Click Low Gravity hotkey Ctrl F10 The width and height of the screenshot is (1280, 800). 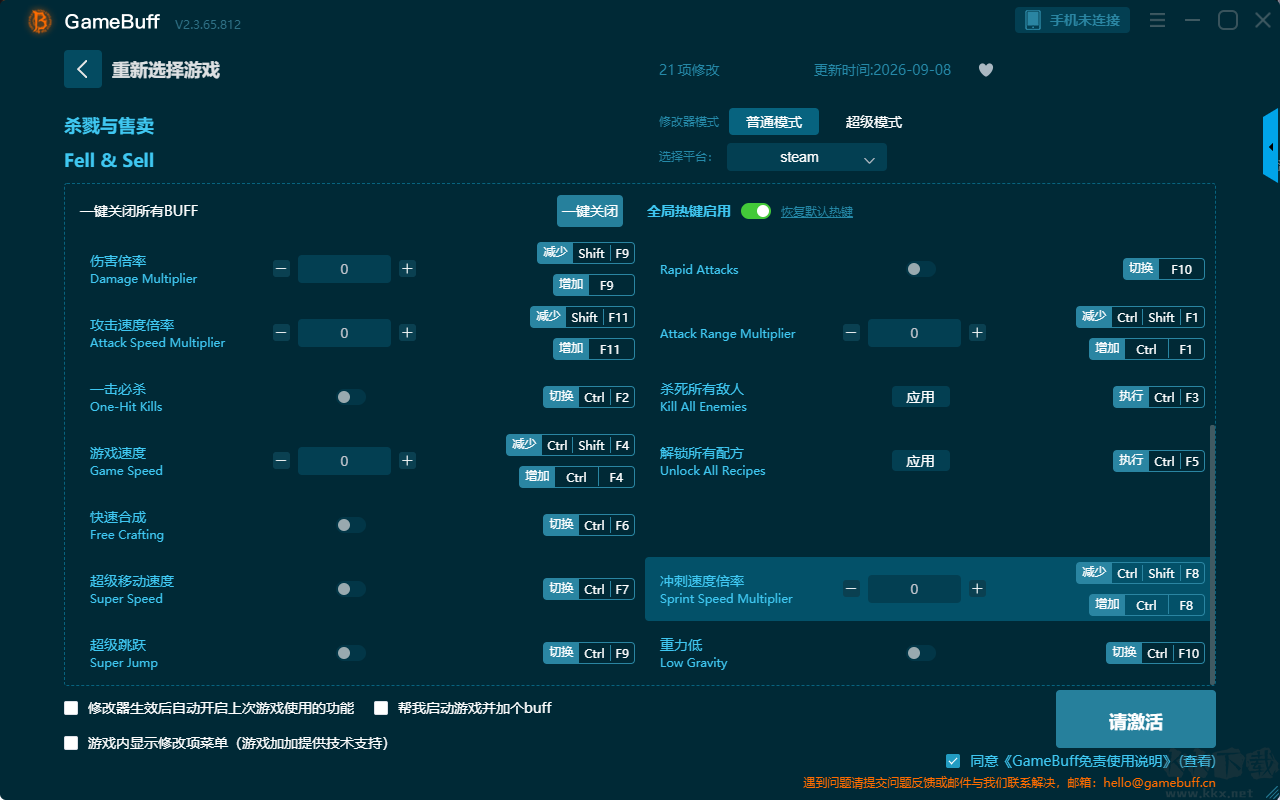pyautogui.click(x=1155, y=653)
